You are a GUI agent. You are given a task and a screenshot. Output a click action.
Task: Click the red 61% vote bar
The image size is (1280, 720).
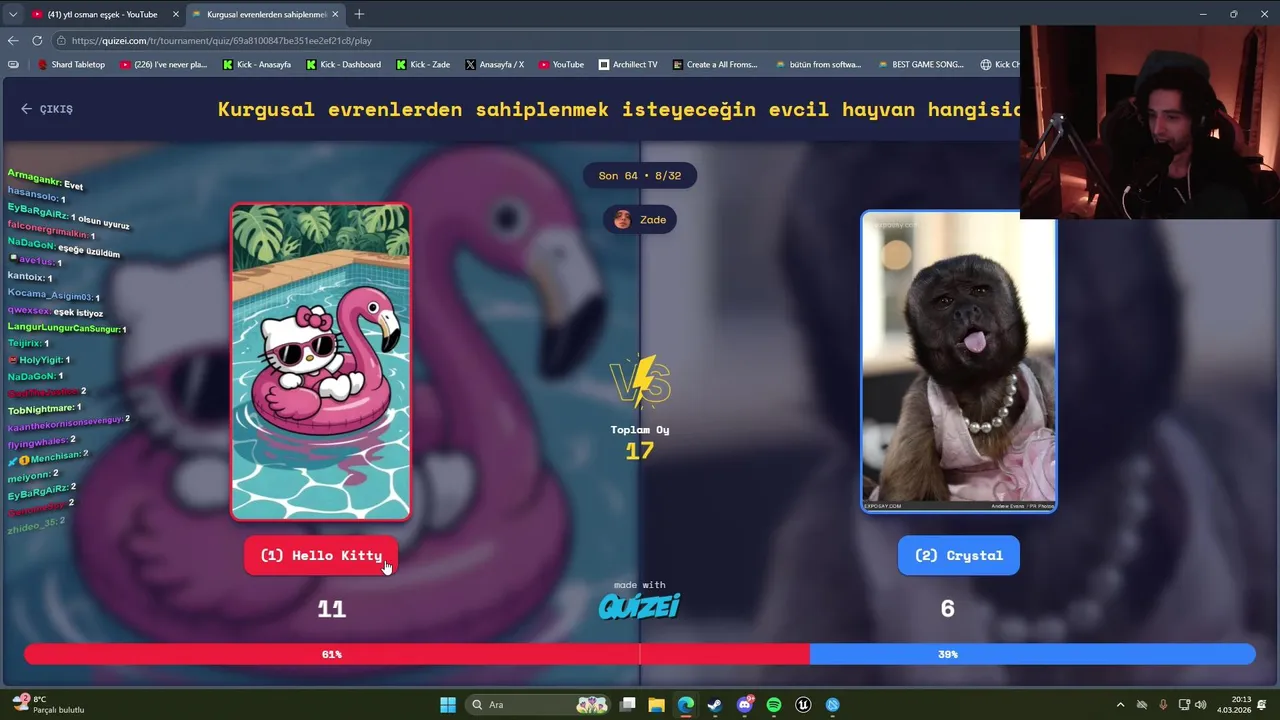point(417,654)
